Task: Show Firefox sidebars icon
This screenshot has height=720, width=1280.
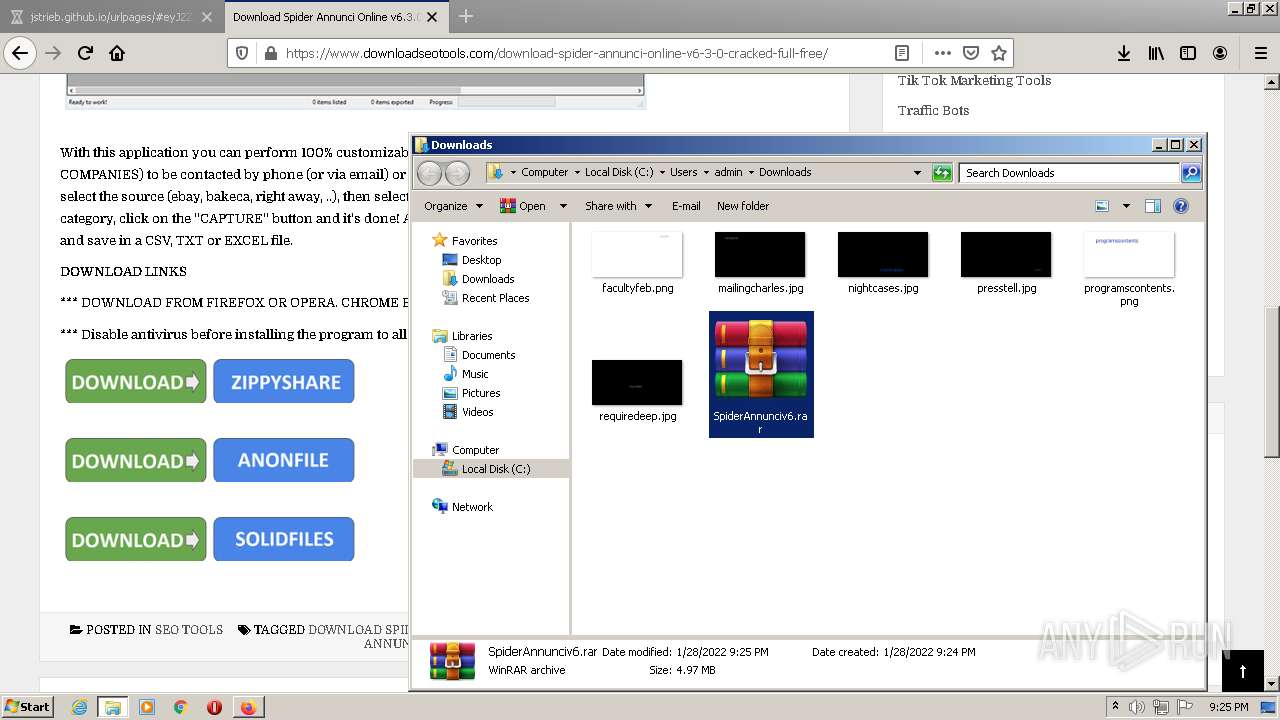Action: coord(1188,53)
